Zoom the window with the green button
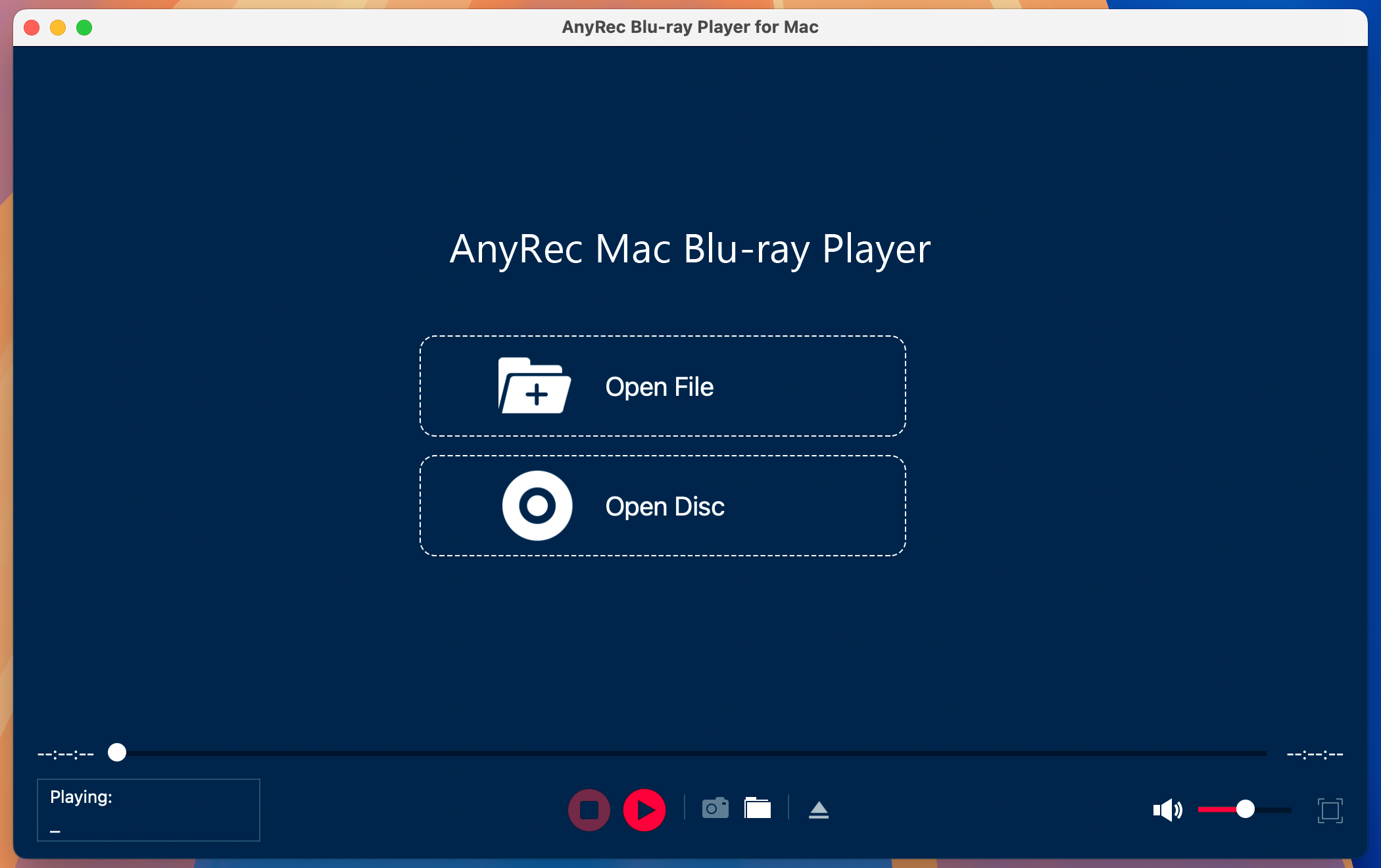 pos(84,28)
